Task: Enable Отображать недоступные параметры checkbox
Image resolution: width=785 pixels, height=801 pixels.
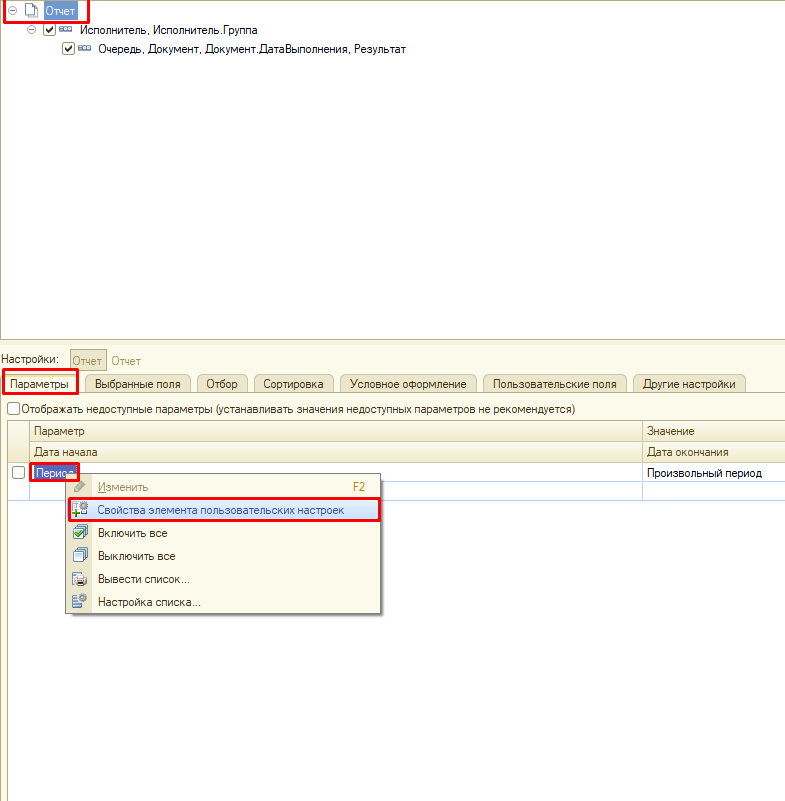Action: (x=13, y=409)
